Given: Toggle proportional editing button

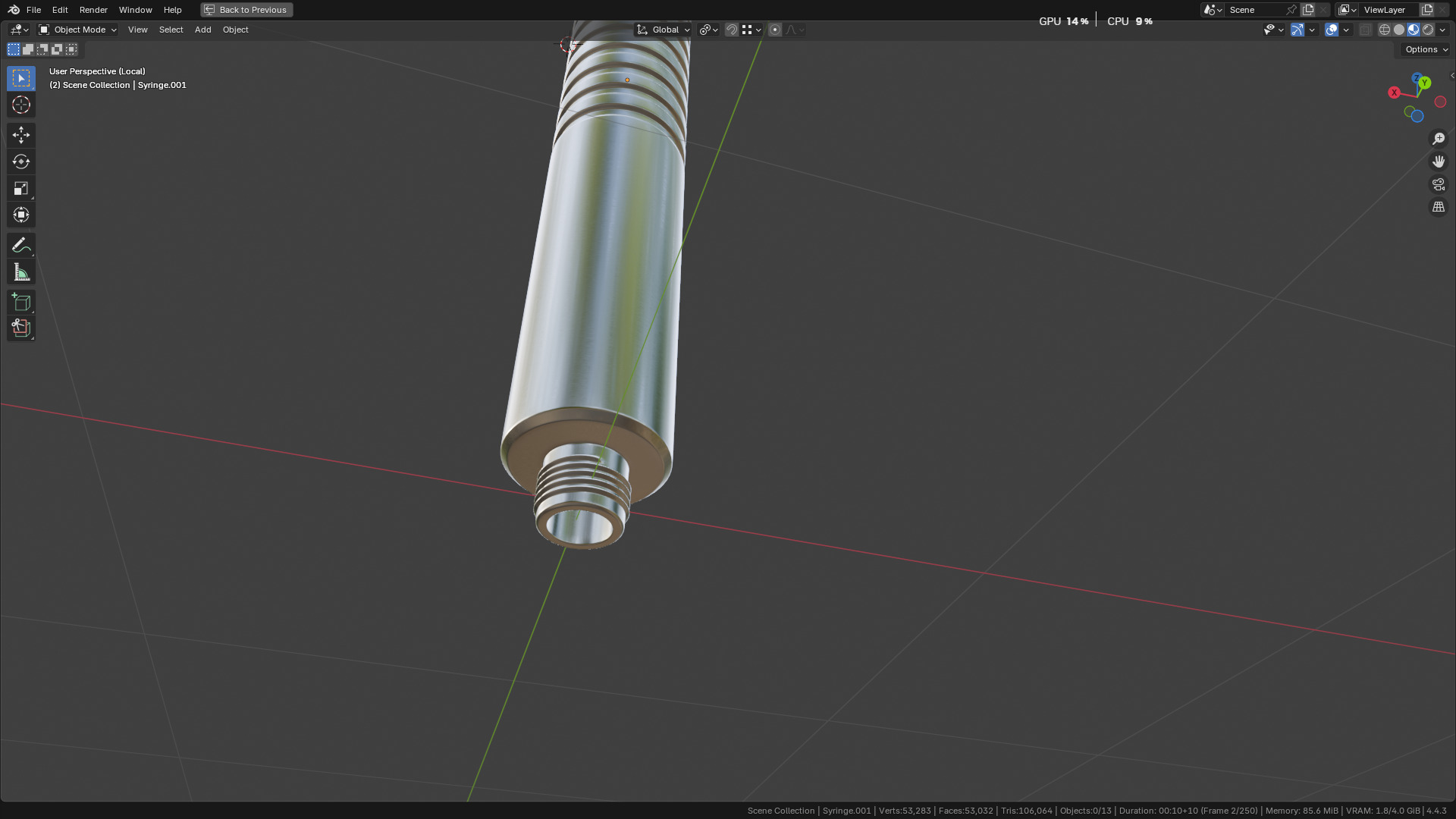Looking at the screenshot, I should [x=775, y=30].
